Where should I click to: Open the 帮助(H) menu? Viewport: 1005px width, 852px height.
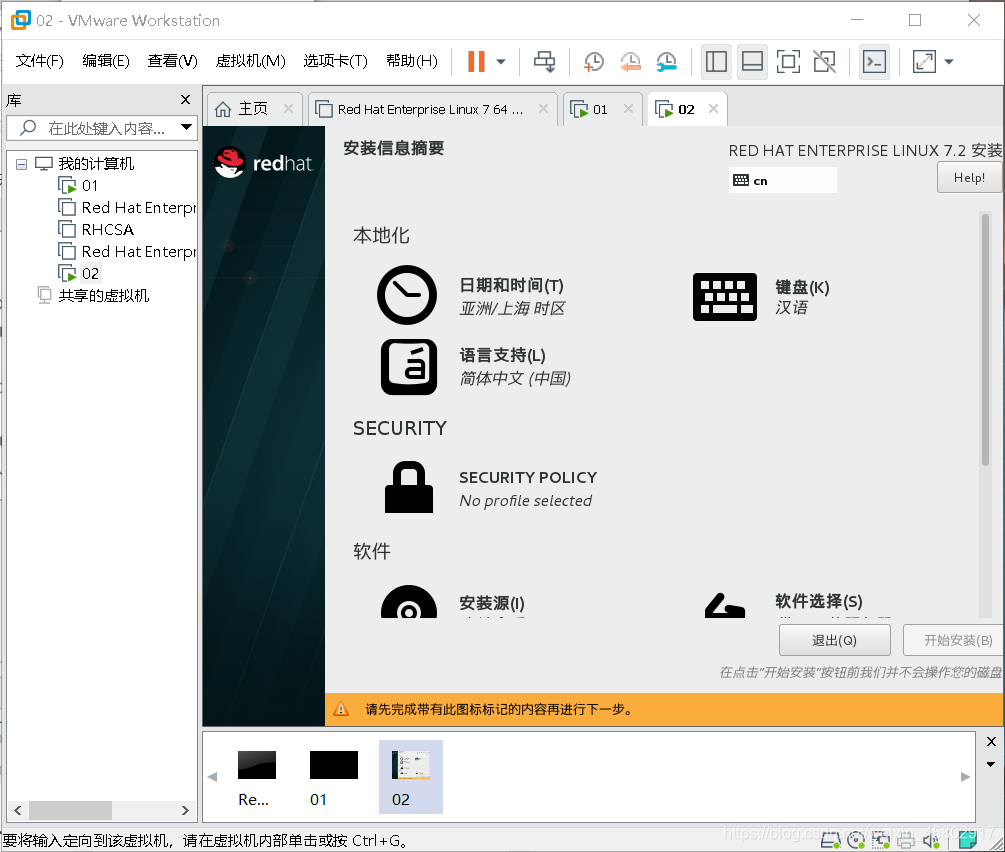click(412, 61)
